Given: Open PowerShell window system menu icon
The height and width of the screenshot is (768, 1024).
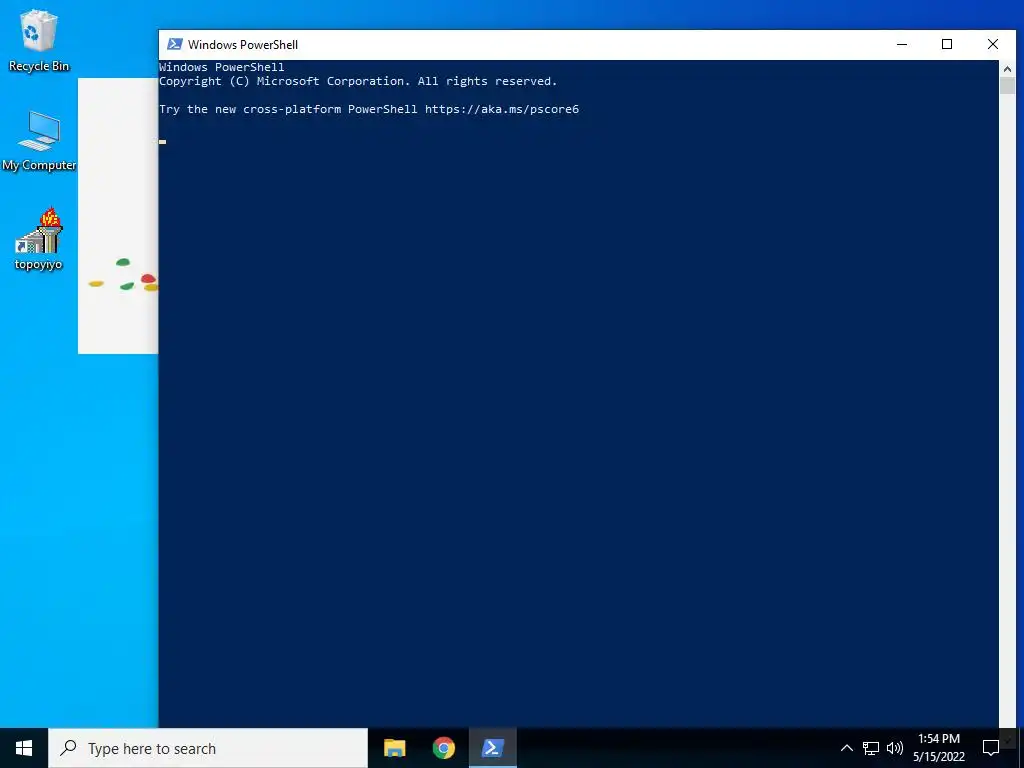Looking at the screenshot, I should point(174,44).
